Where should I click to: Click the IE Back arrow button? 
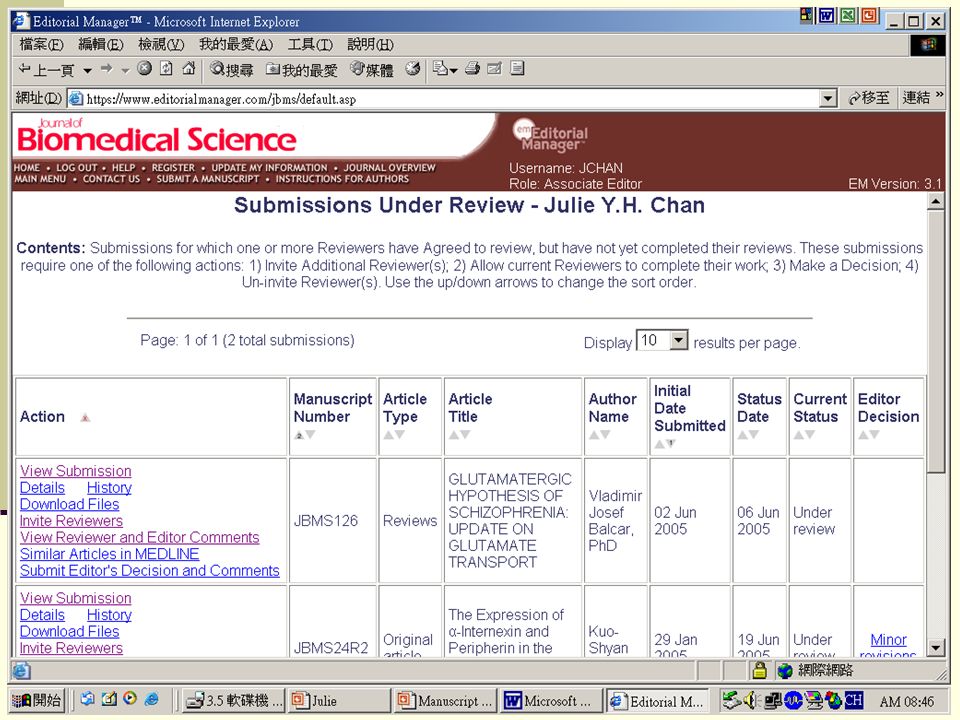coord(47,70)
